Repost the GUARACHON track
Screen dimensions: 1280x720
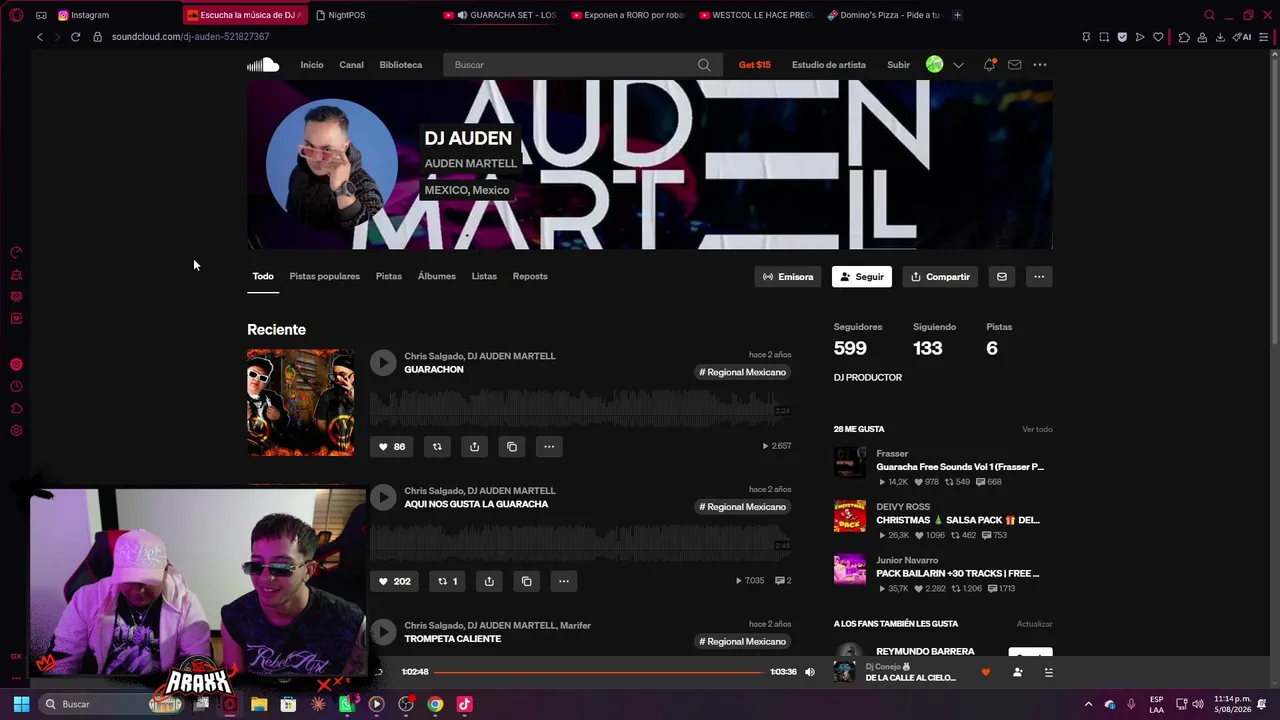(x=437, y=446)
